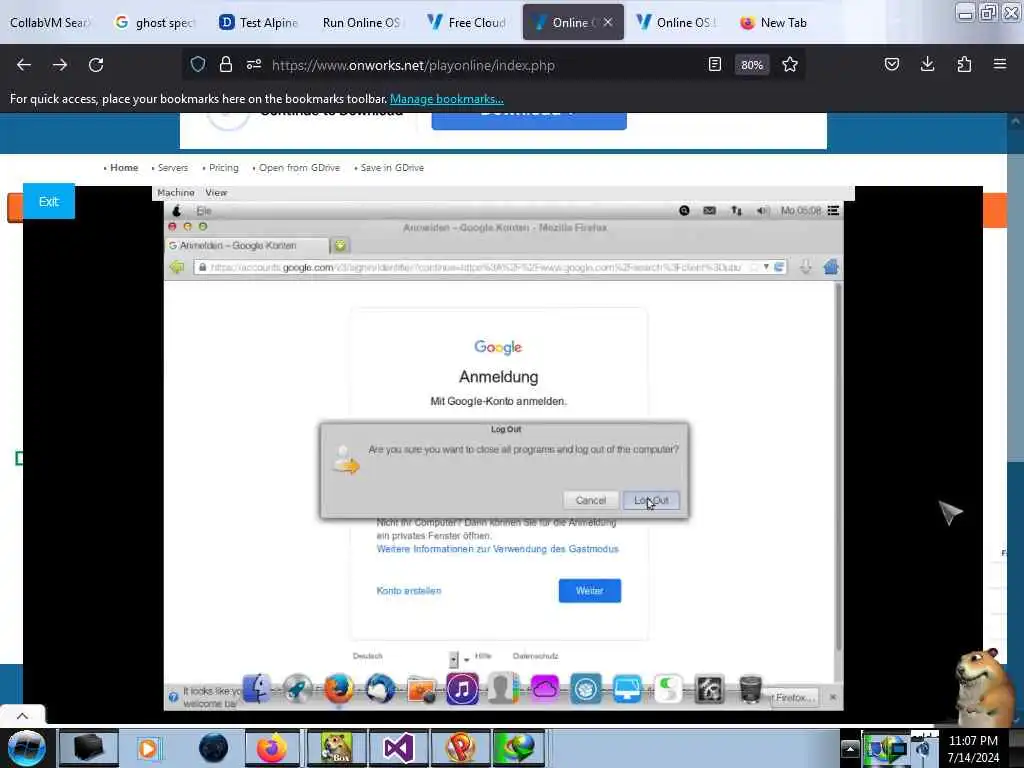Bookmark this page with the star icon

[x=790, y=65]
